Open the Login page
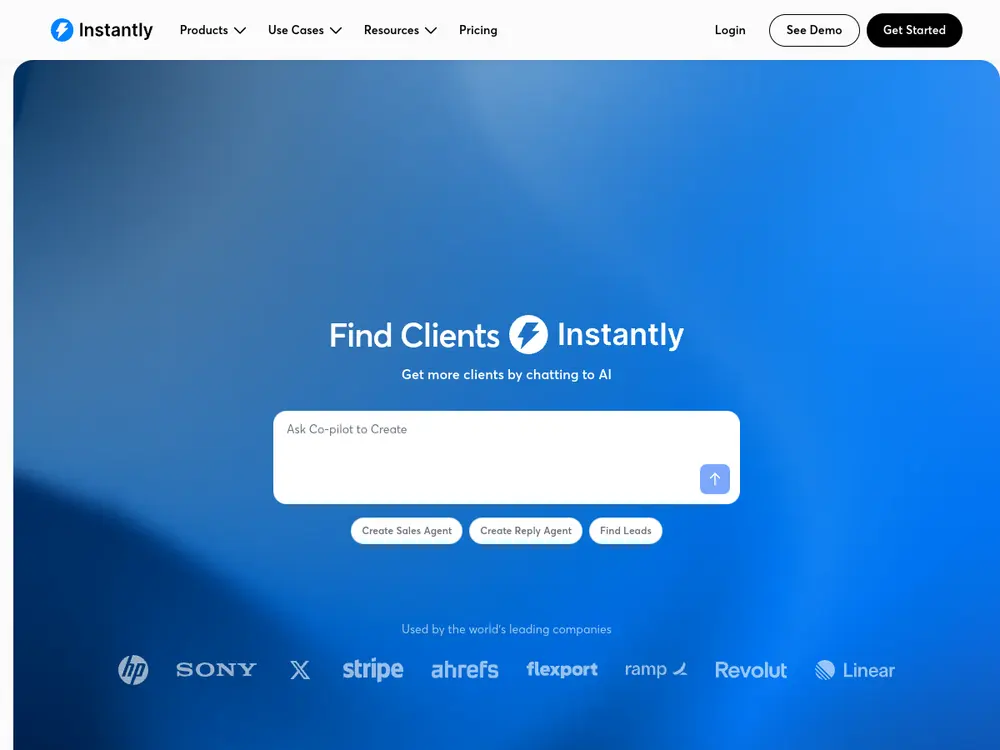Viewport: 1000px width, 750px height. click(x=730, y=30)
